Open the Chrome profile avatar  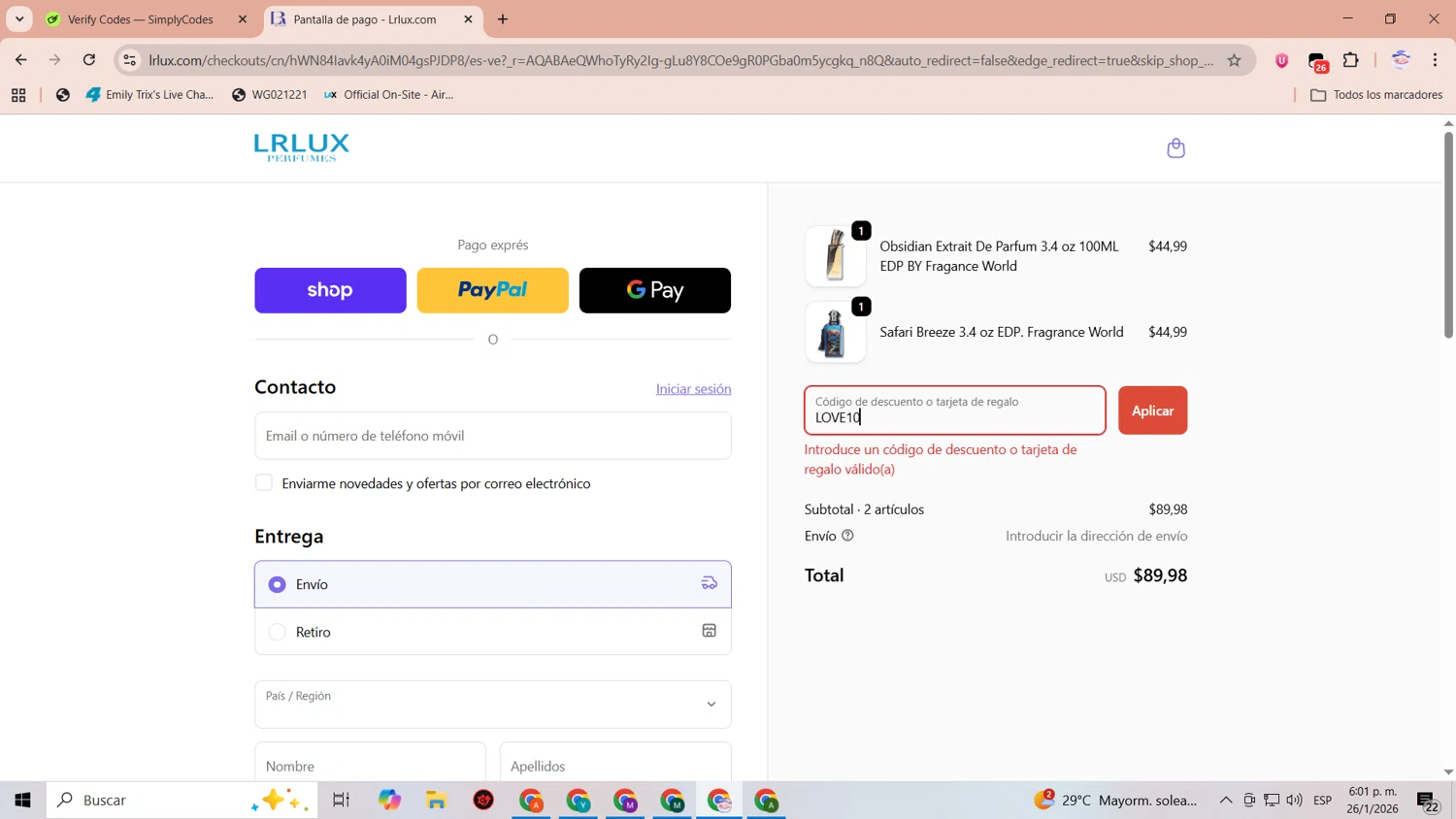tap(1400, 60)
